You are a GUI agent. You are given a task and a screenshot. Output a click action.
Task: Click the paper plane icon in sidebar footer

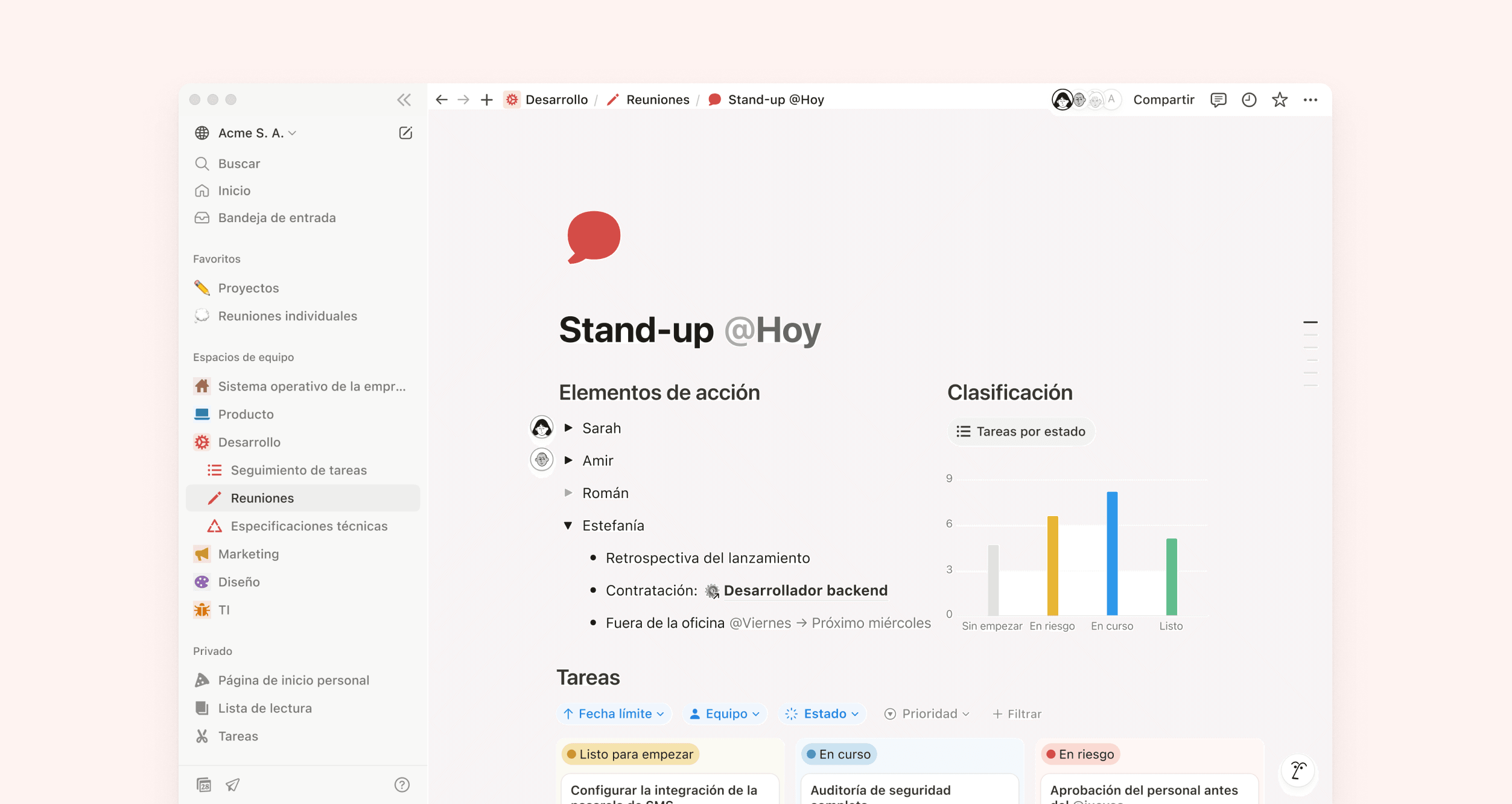(233, 785)
